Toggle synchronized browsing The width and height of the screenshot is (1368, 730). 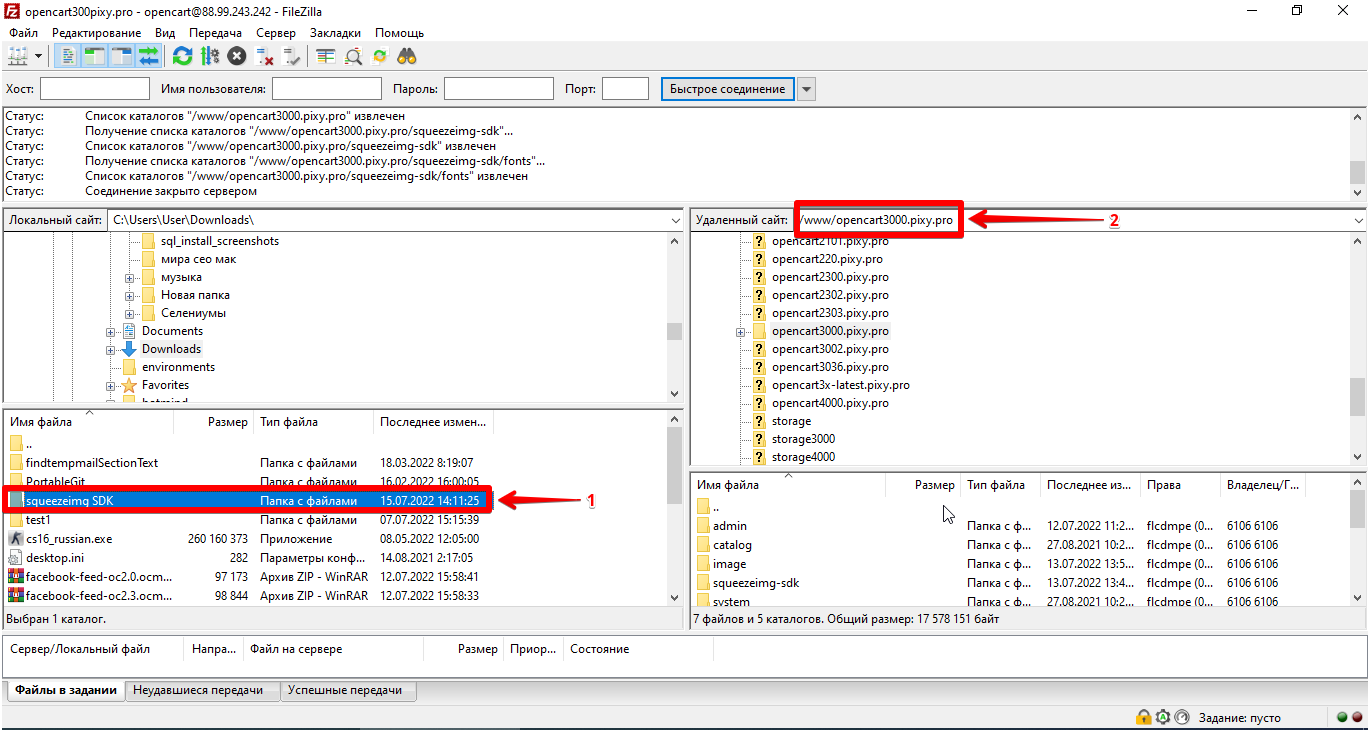380,56
